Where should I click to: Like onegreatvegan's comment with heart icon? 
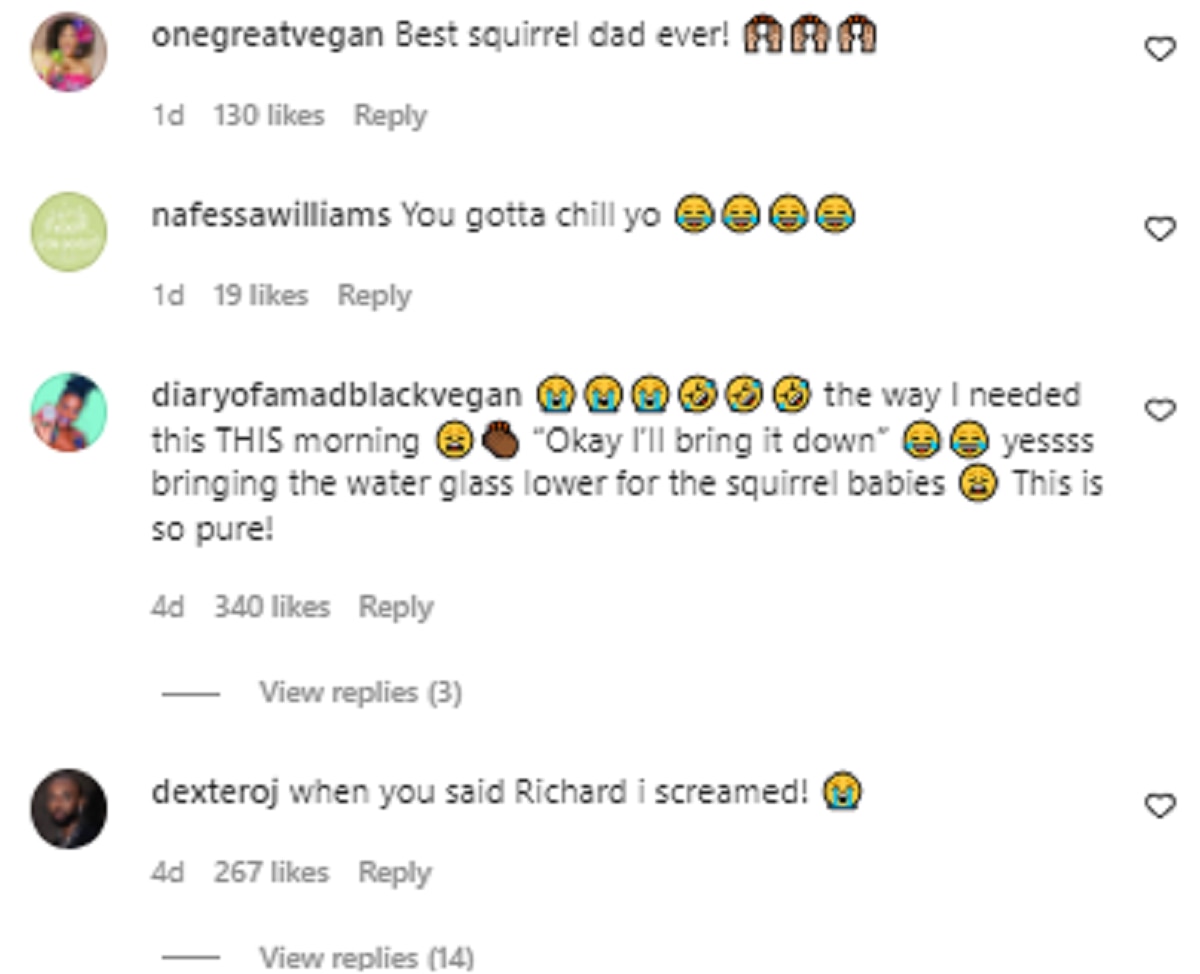(1159, 48)
